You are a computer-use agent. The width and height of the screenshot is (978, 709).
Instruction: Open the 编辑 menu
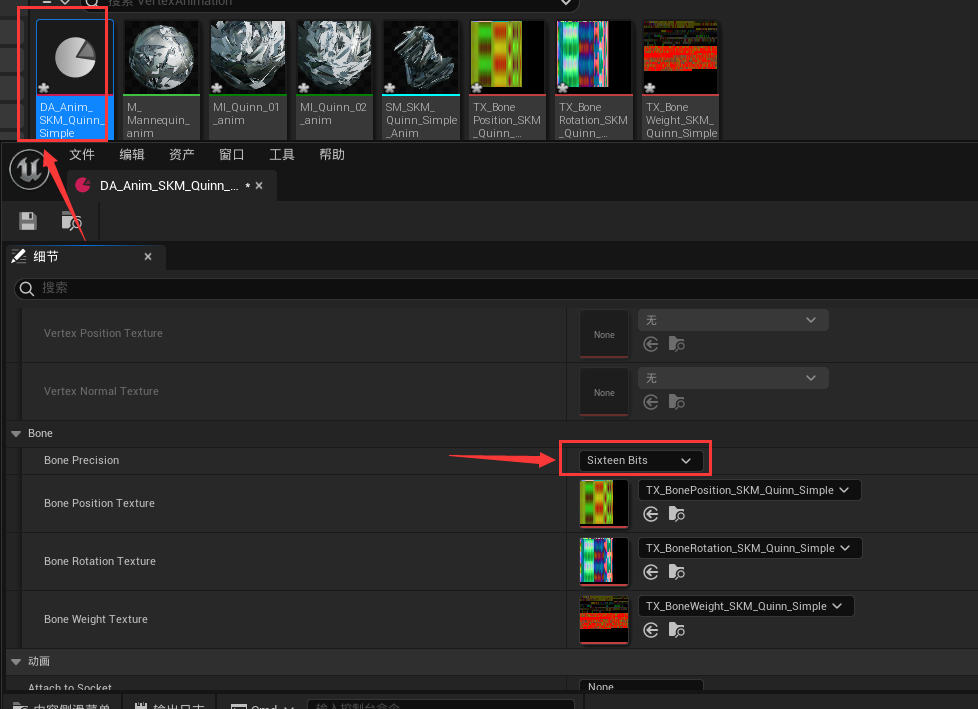132,155
